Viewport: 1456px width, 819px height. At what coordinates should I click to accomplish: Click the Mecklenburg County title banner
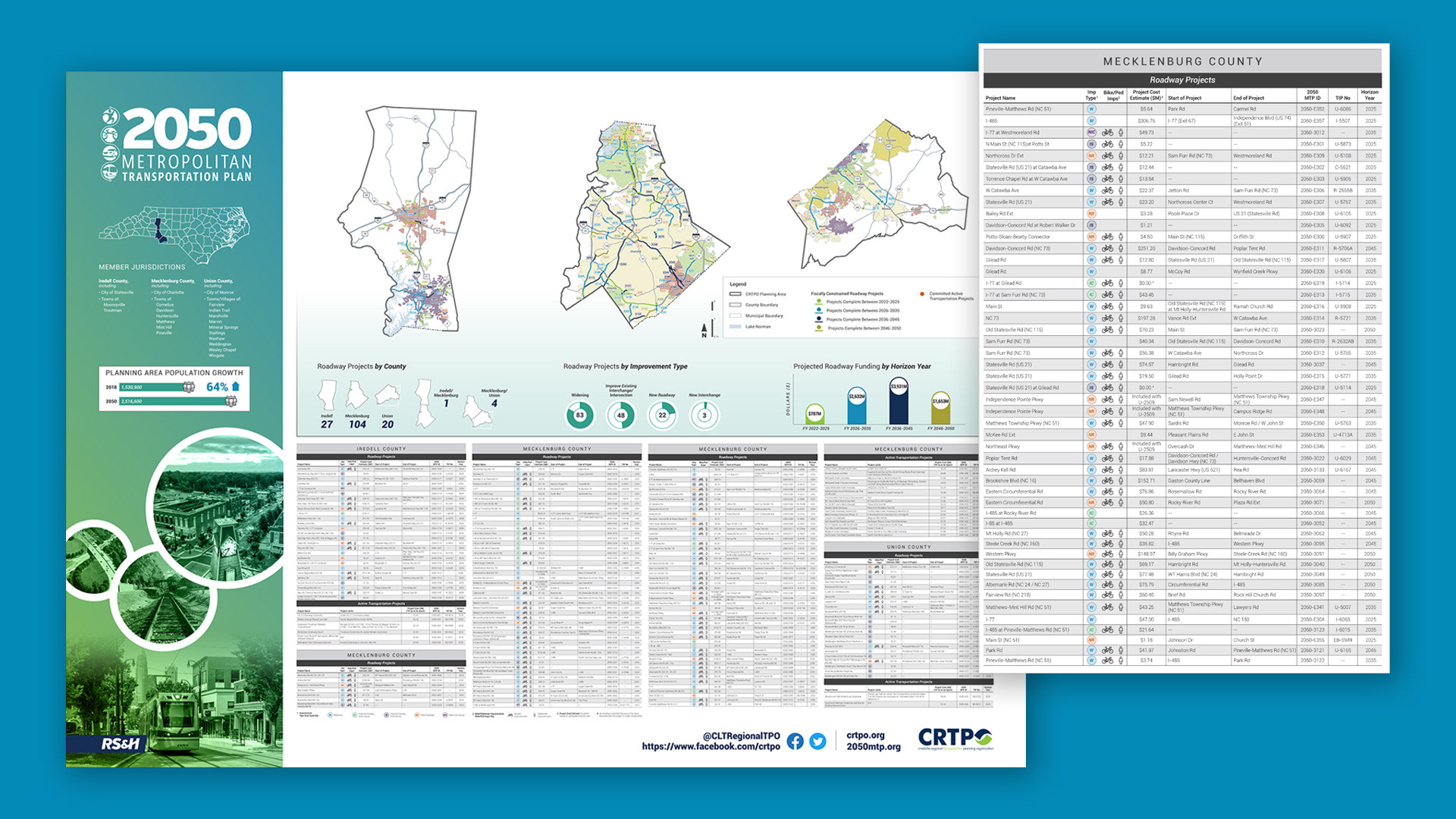[1182, 61]
